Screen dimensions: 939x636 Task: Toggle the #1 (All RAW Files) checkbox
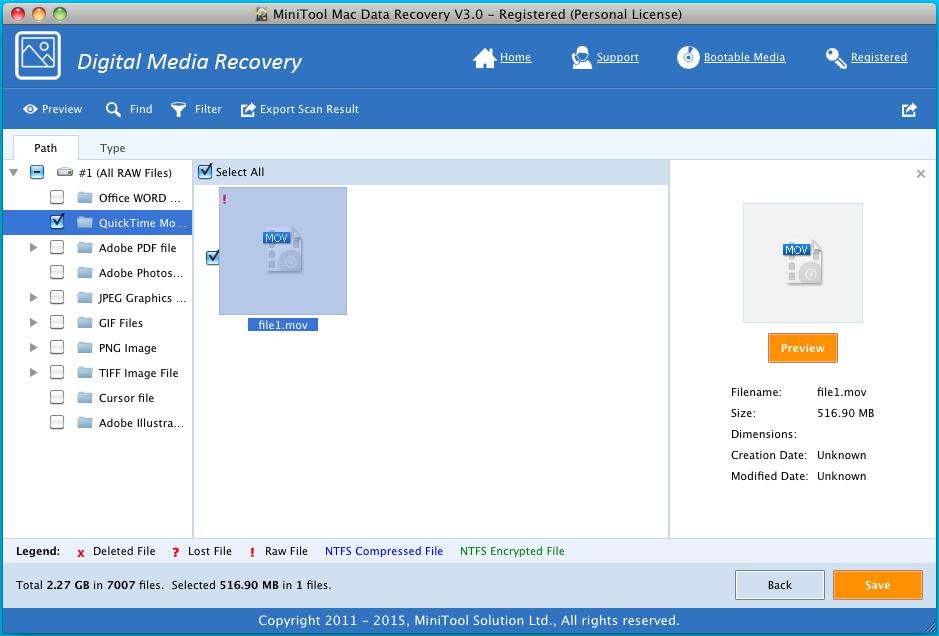[37, 172]
